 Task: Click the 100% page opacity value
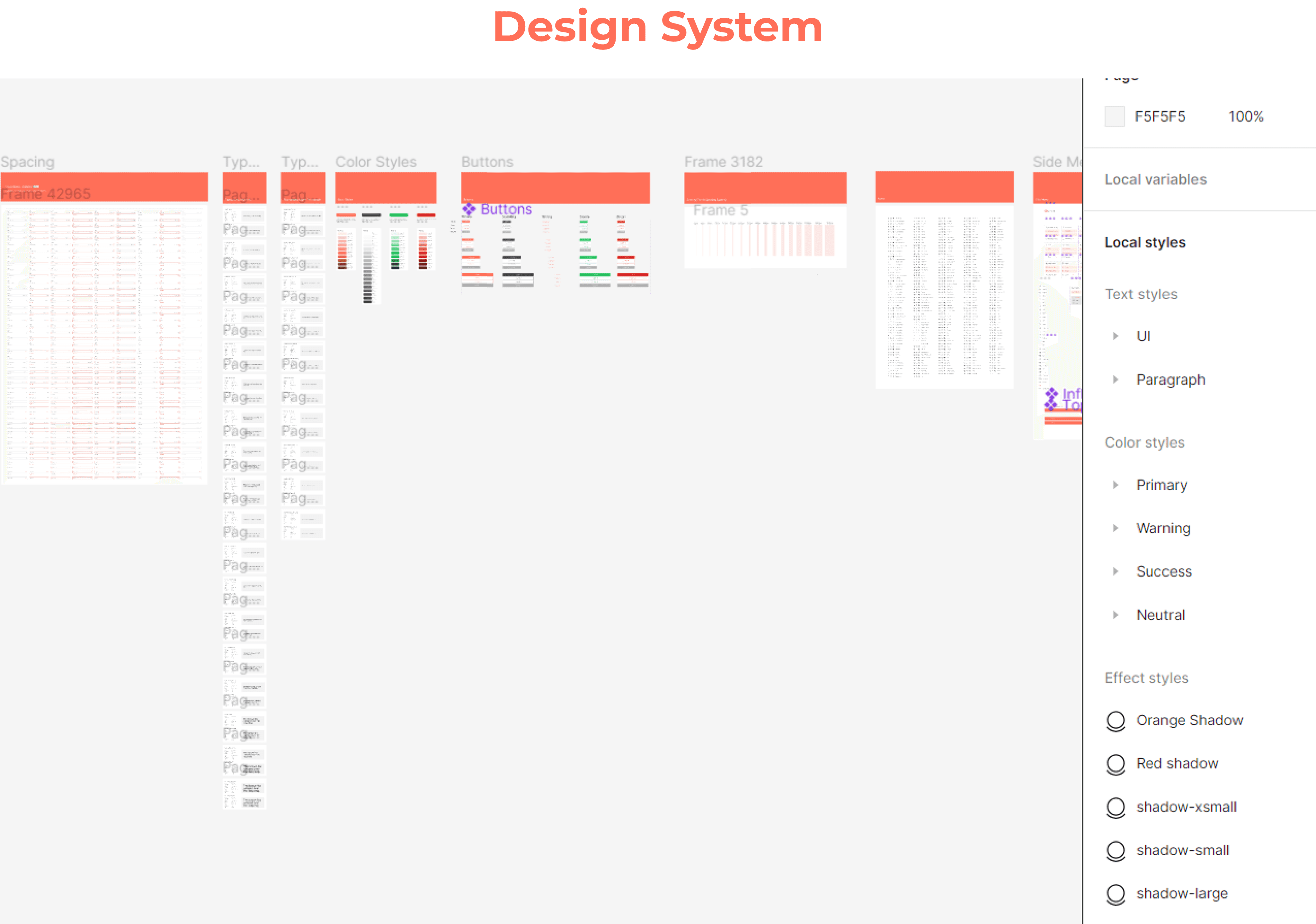[1246, 116]
